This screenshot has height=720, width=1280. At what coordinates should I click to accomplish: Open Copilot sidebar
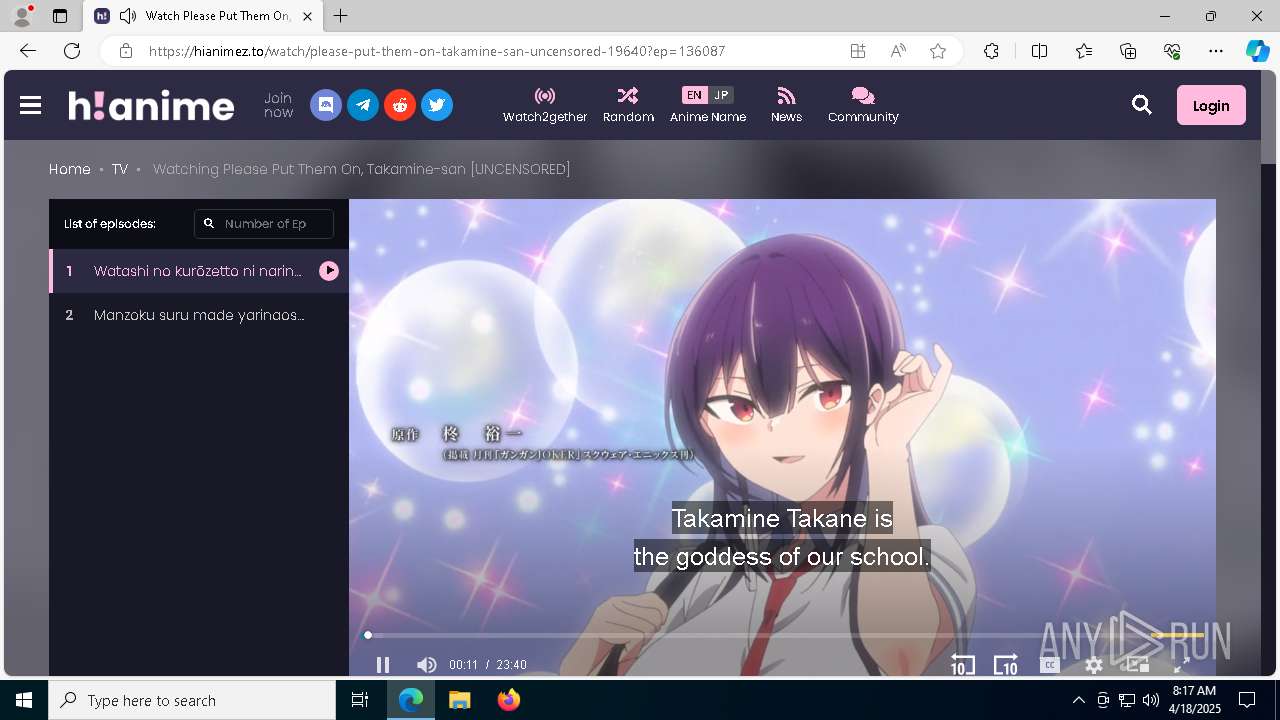pyautogui.click(x=1257, y=51)
